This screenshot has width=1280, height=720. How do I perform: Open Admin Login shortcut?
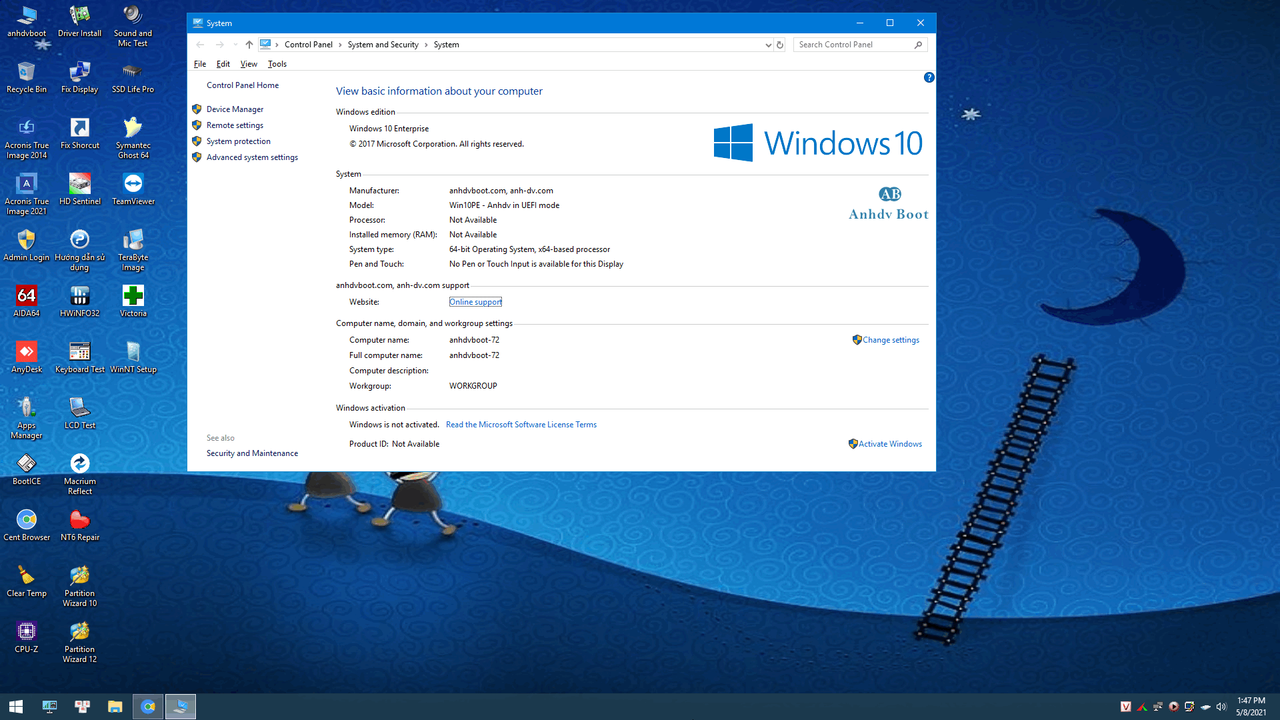(26, 246)
